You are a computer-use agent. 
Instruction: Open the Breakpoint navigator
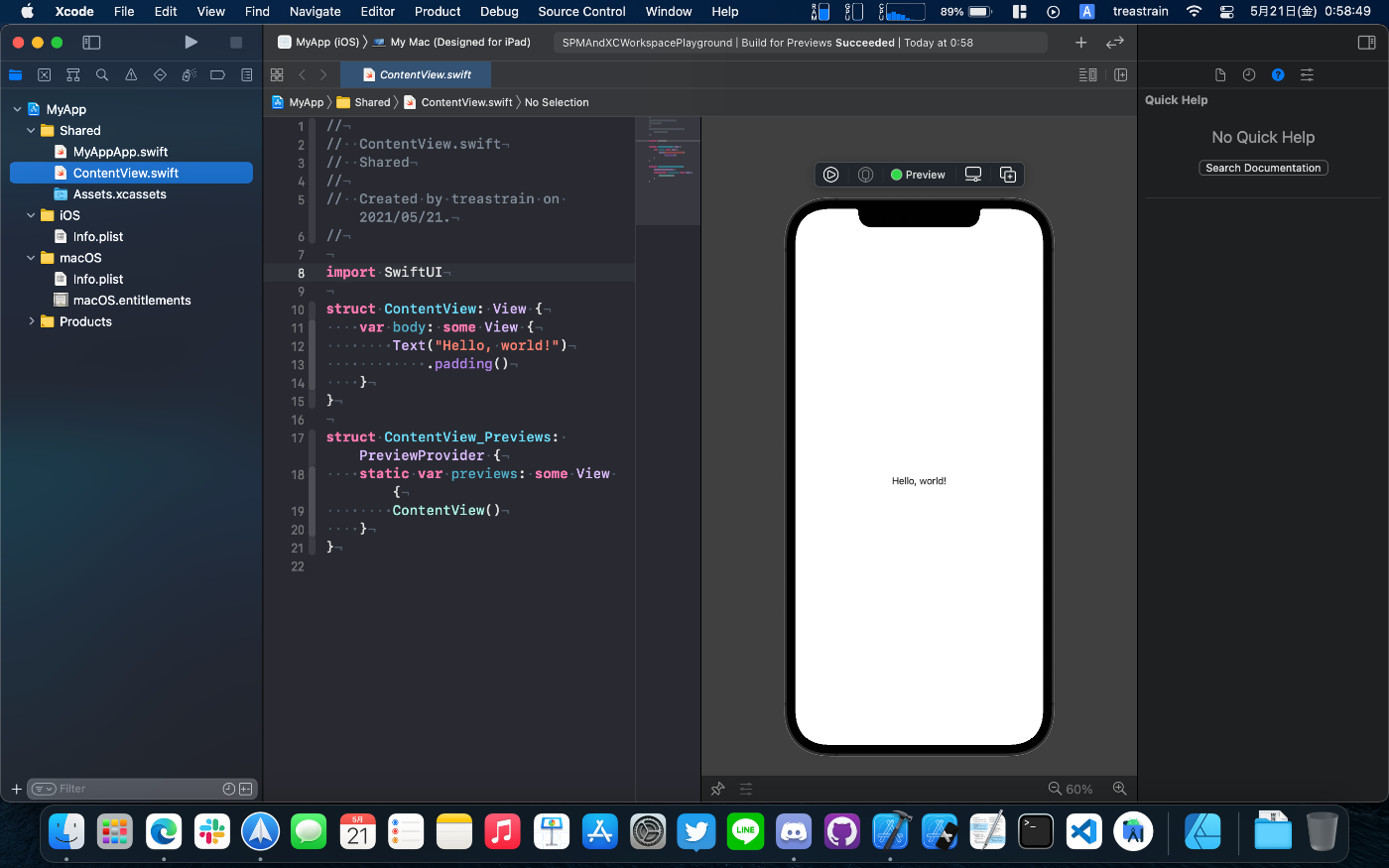coord(217,74)
